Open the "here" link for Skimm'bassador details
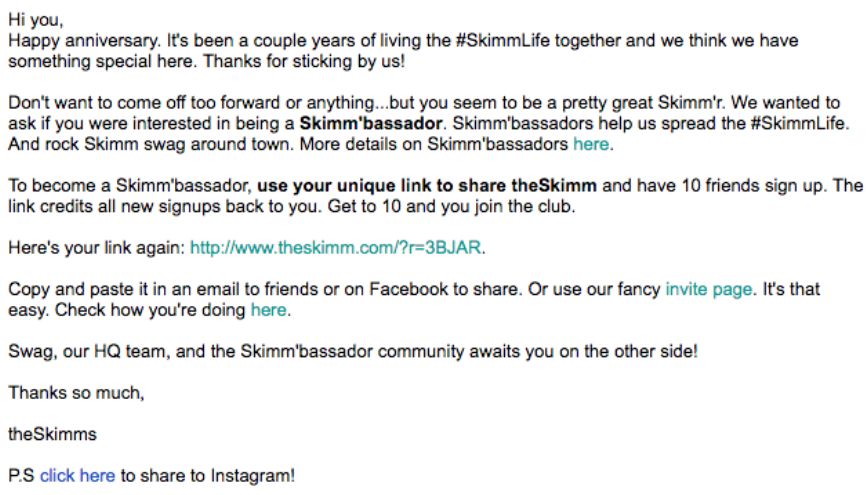868x495 pixels. point(590,144)
